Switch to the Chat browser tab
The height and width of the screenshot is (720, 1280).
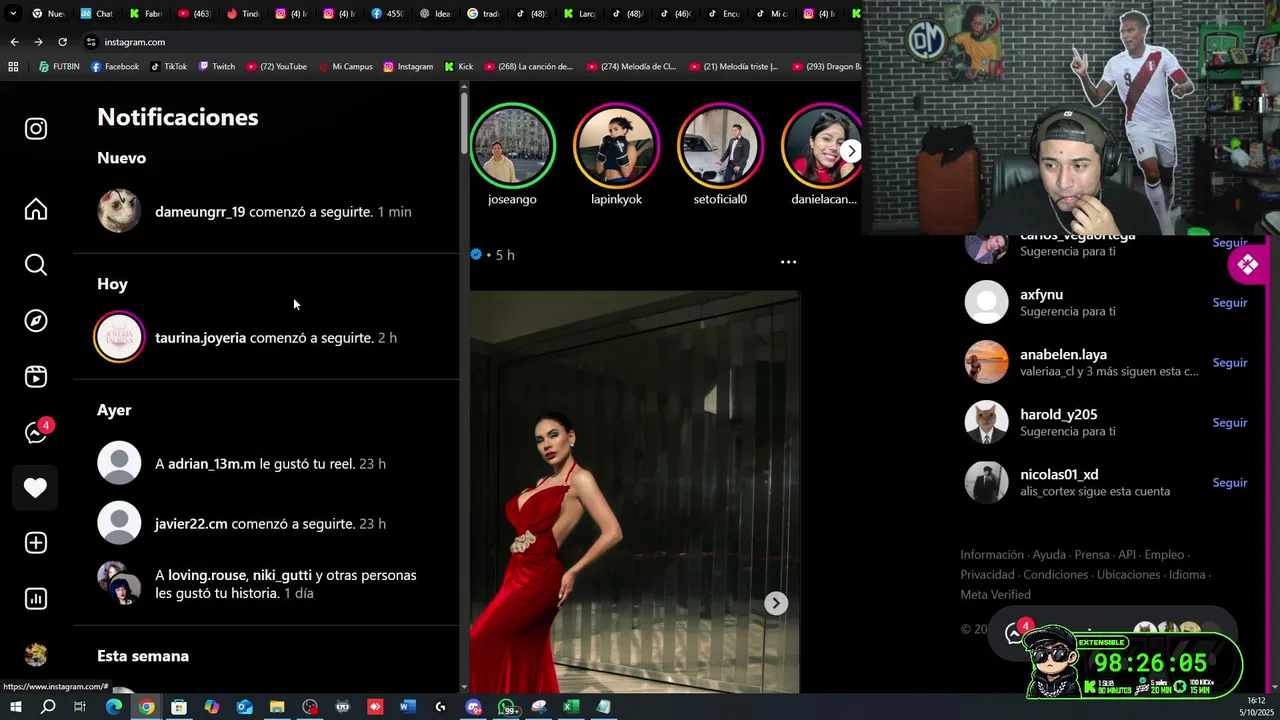97,14
